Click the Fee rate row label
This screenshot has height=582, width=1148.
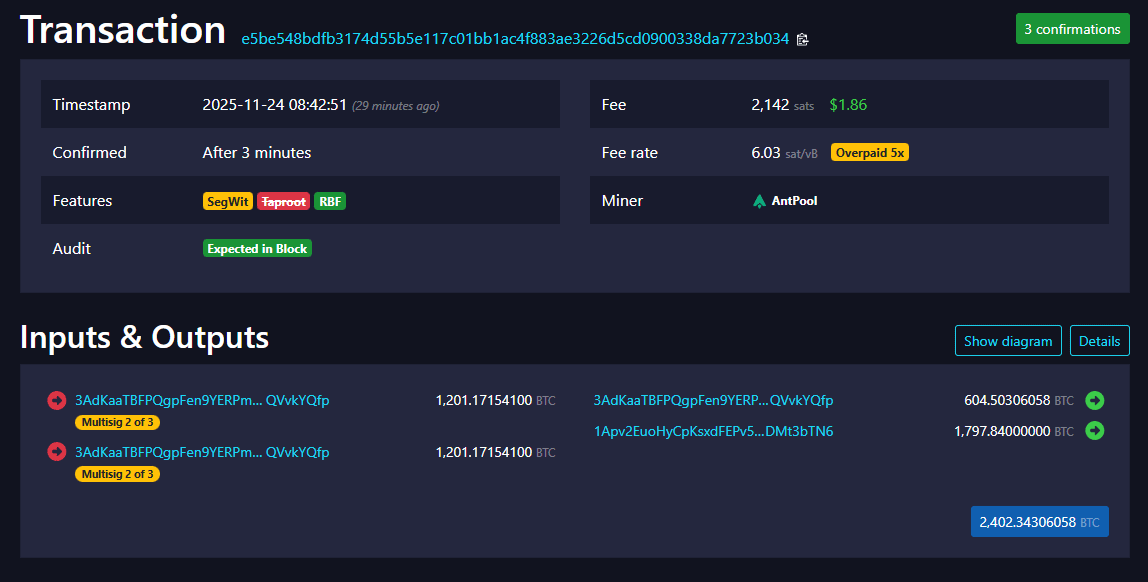click(x=630, y=152)
